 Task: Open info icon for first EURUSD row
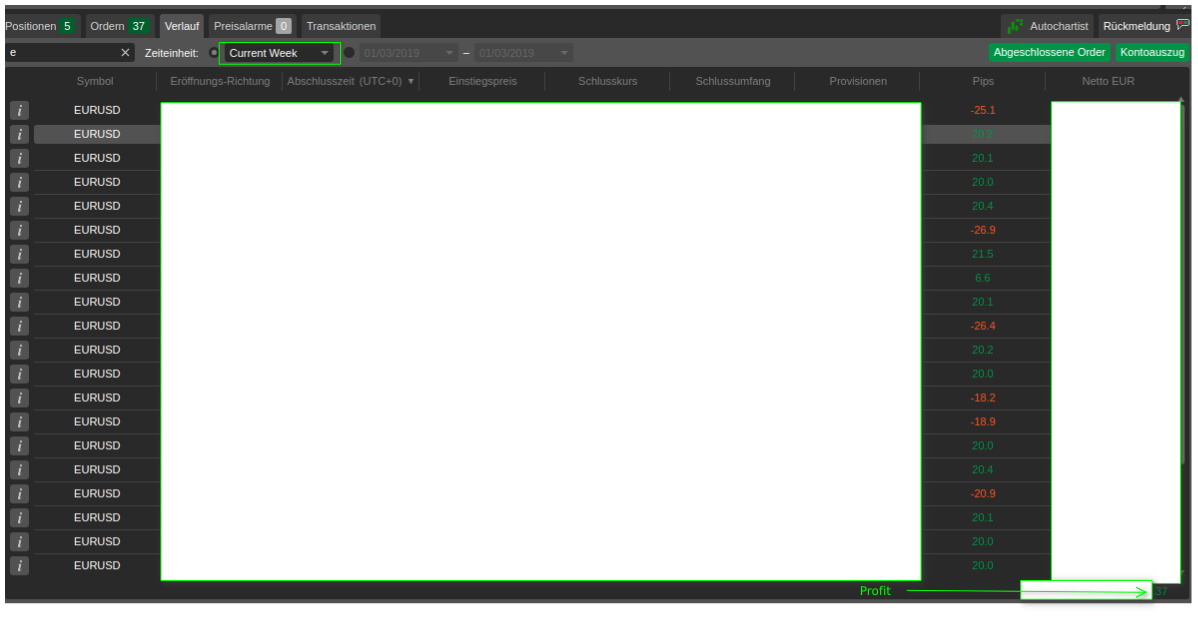click(19, 110)
